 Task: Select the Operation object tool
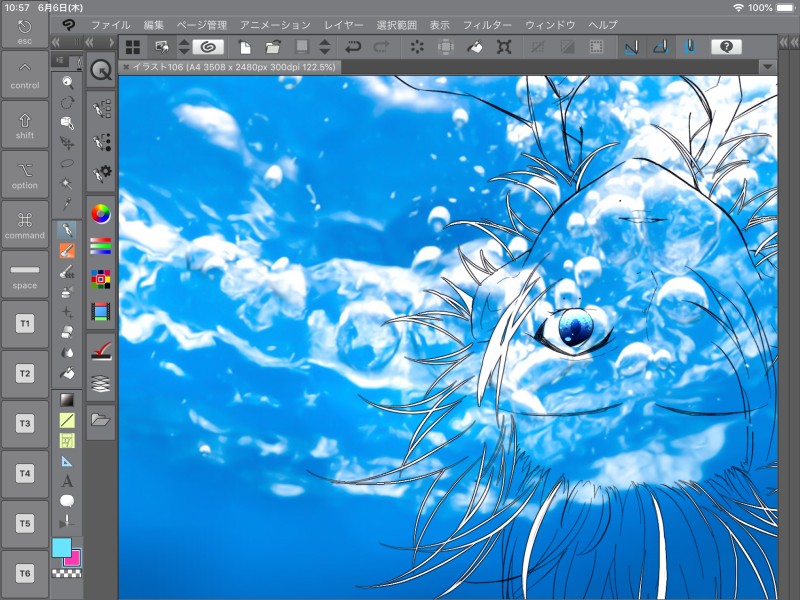(x=67, y=122)
